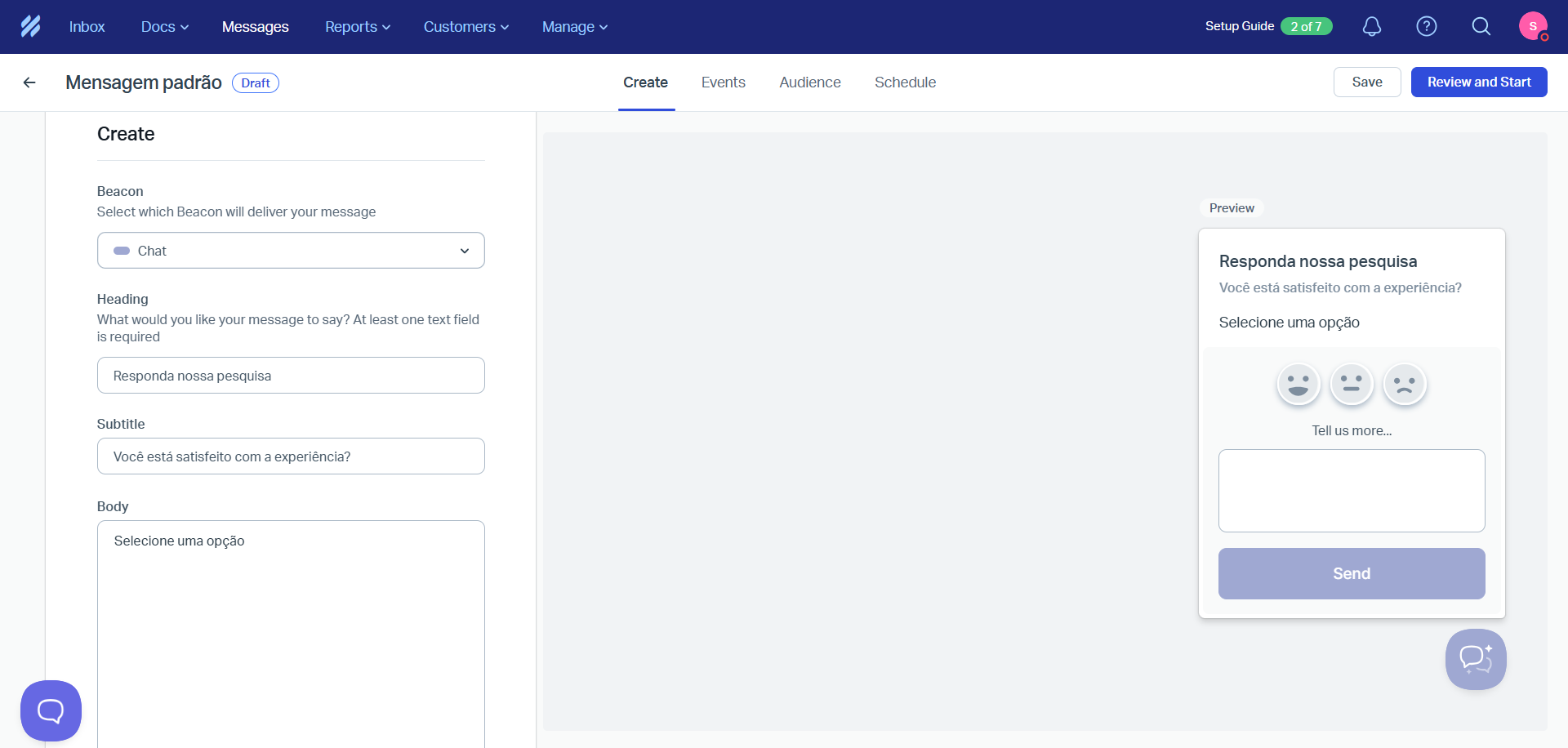Open the Messages menu item
Image resolution: width=1568 pixels, height=748 pixels.
point(255,26)
